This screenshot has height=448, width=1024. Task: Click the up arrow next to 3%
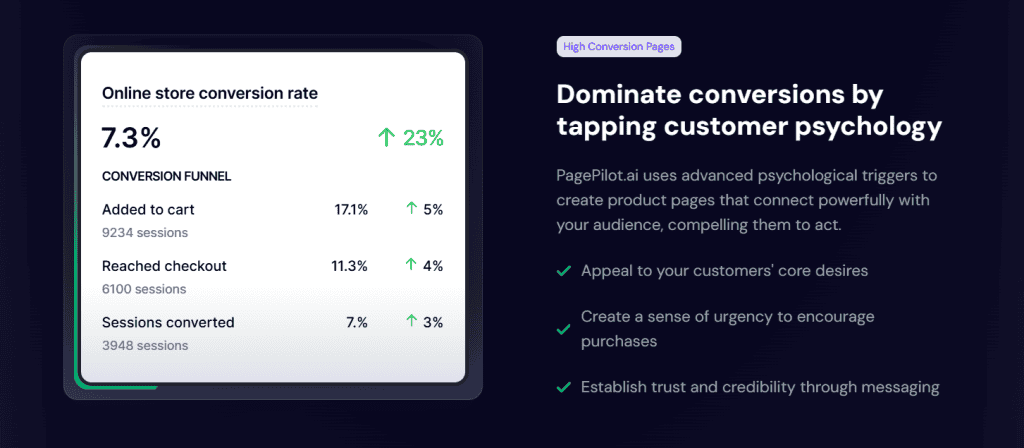coord(411,321)
